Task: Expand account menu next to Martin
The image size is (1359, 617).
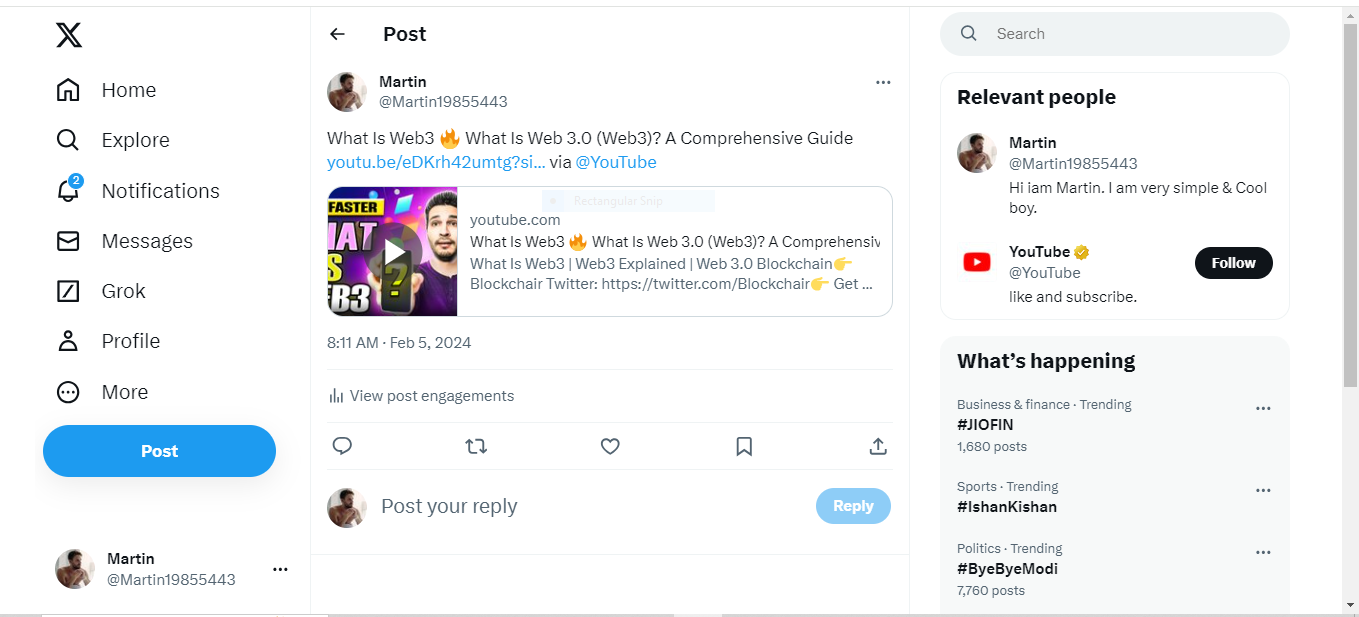Action: pyautogui.click(x=280, y=569)
